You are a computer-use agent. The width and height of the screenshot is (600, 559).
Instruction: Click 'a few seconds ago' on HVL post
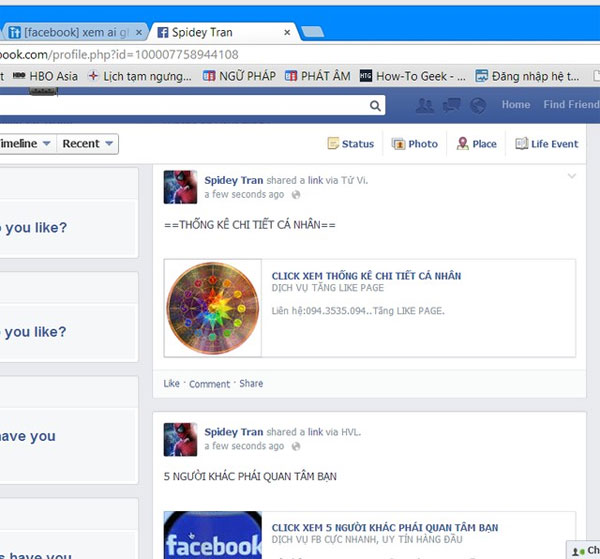(244, 446)
